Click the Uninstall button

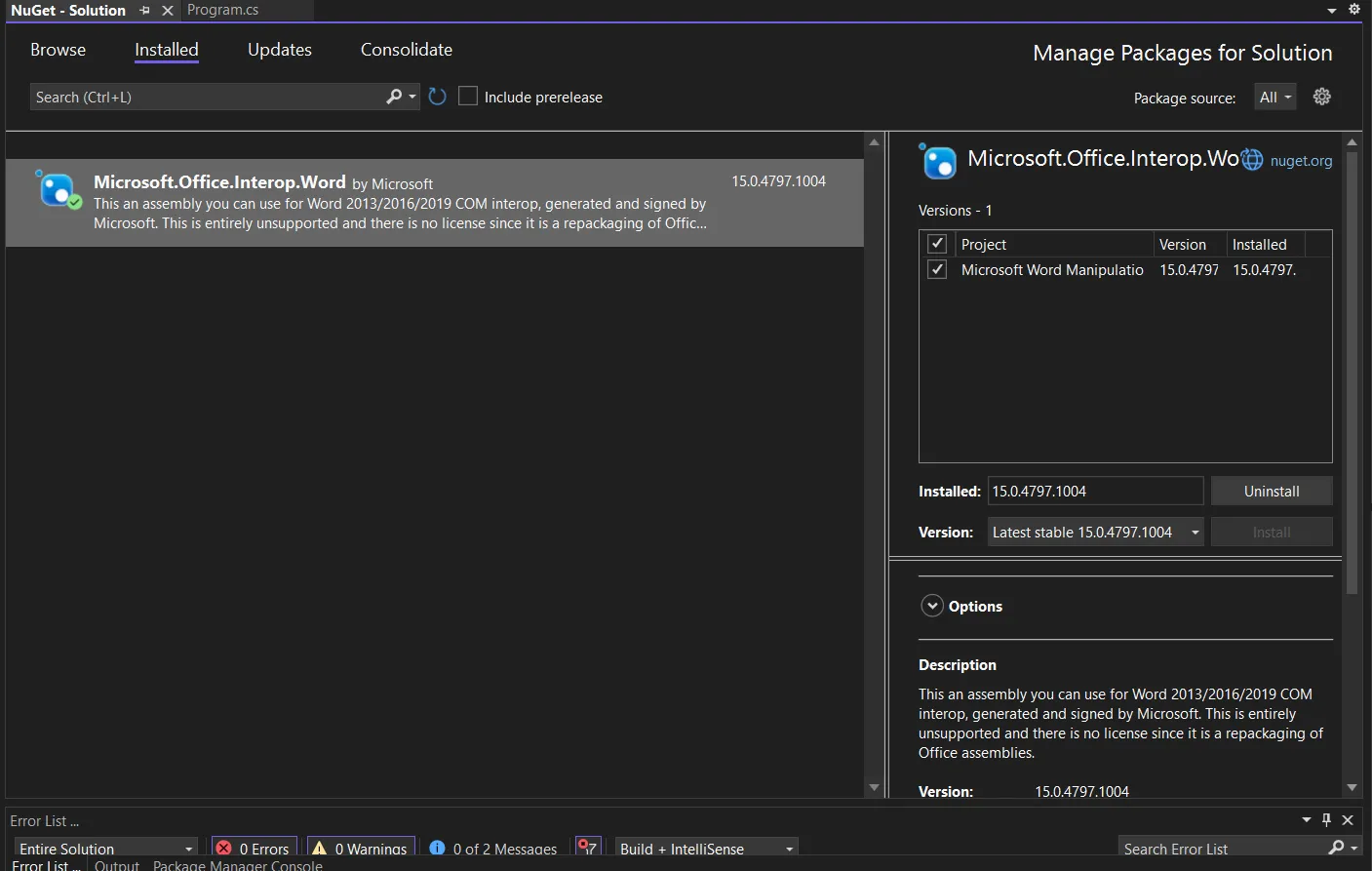click(x=1271, y=492)
